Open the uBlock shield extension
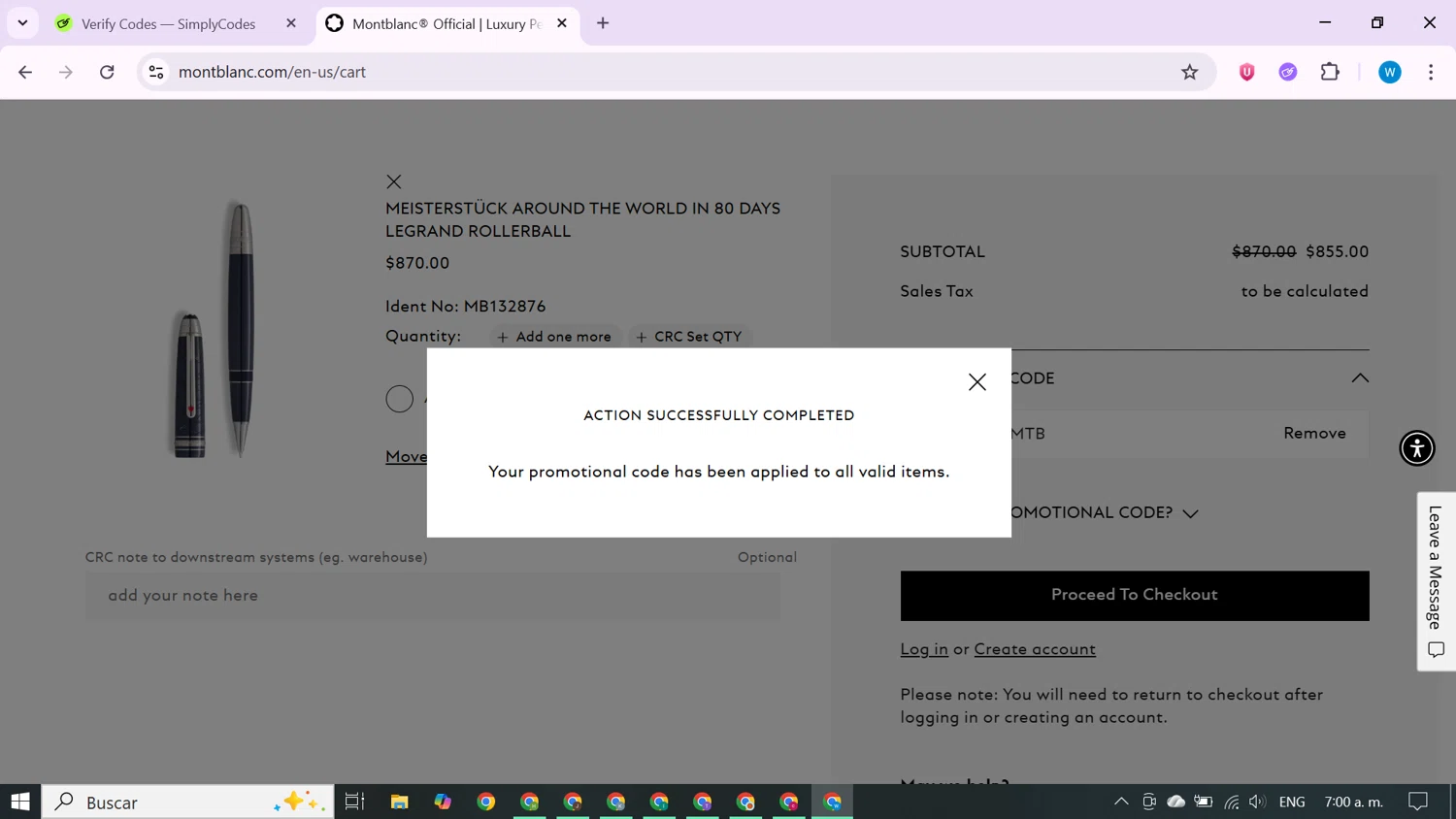This screenshot has width=1456, height=819. (x=1246, y=72)
